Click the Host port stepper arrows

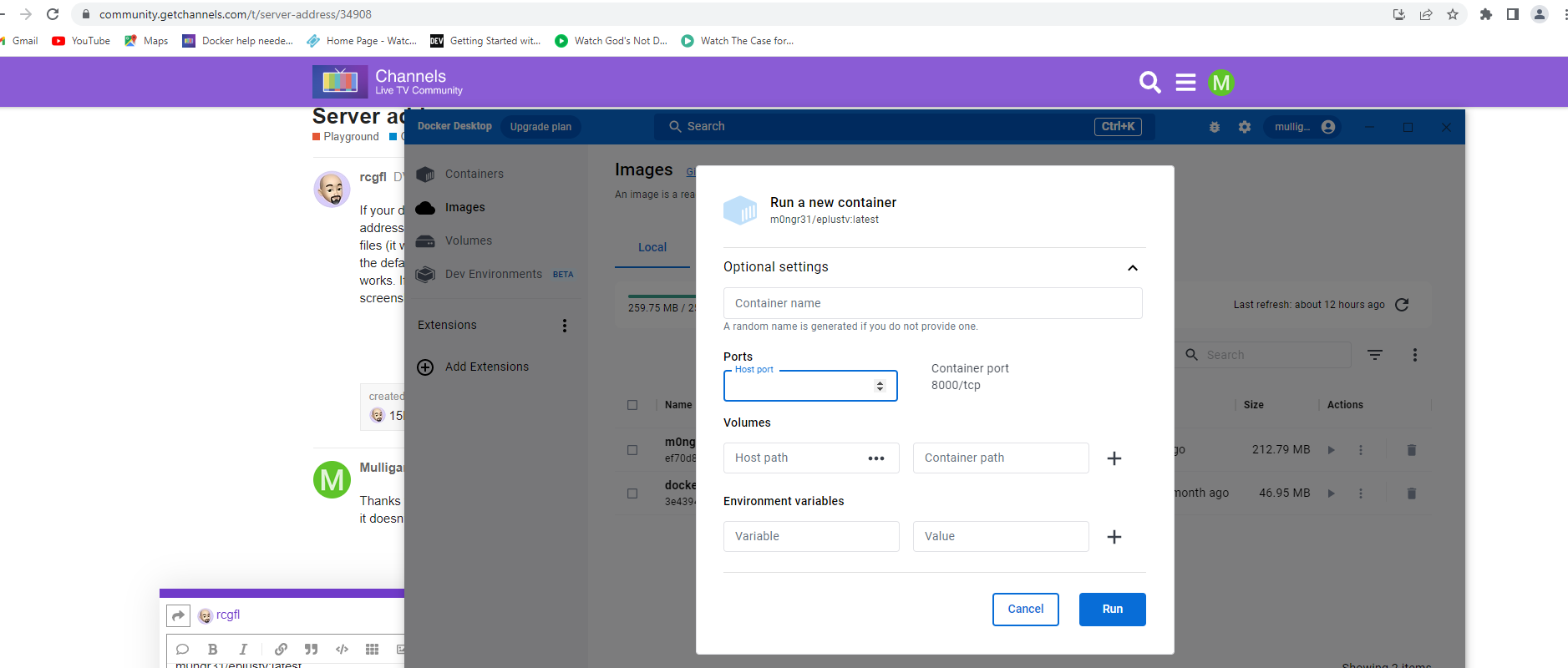880,386
